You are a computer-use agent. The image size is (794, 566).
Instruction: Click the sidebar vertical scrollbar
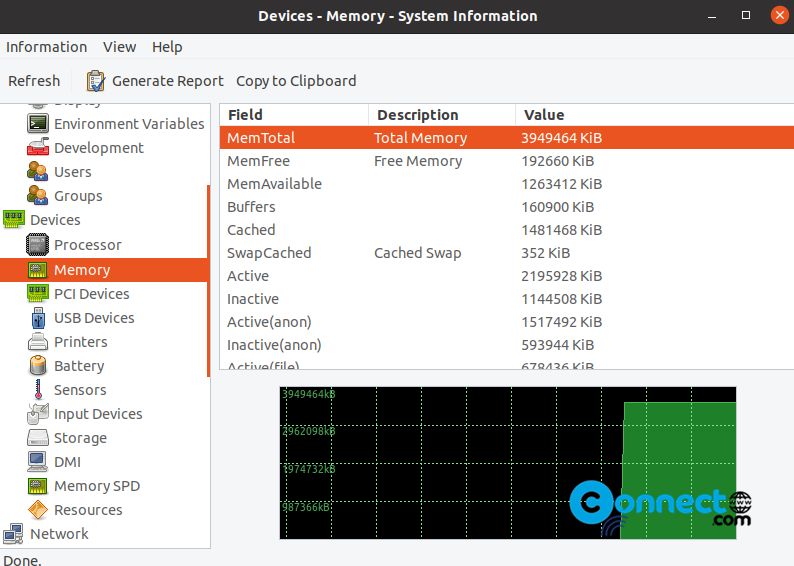tap(208, 281)
